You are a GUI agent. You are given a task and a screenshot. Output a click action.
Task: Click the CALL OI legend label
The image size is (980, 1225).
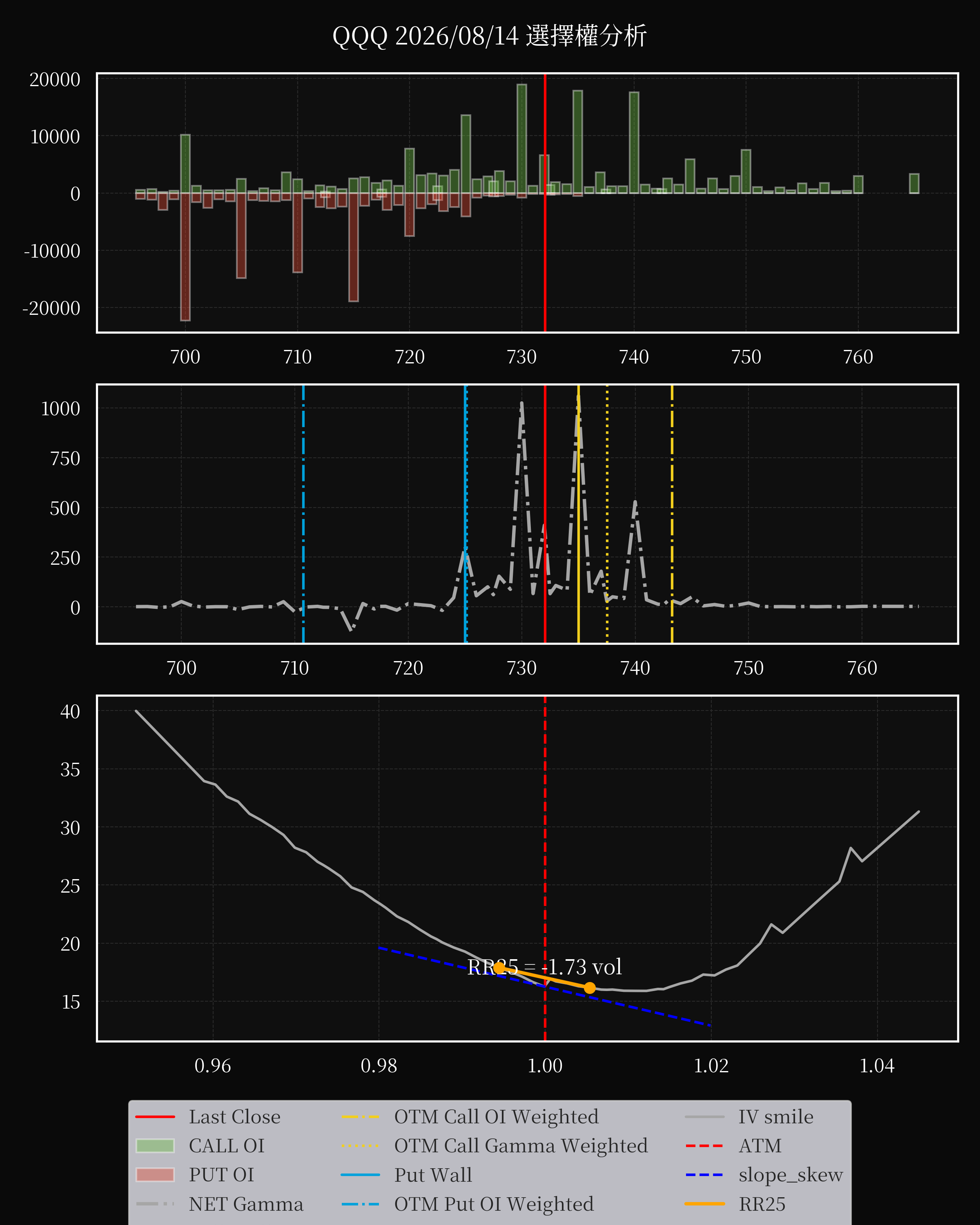(227, 1145)
